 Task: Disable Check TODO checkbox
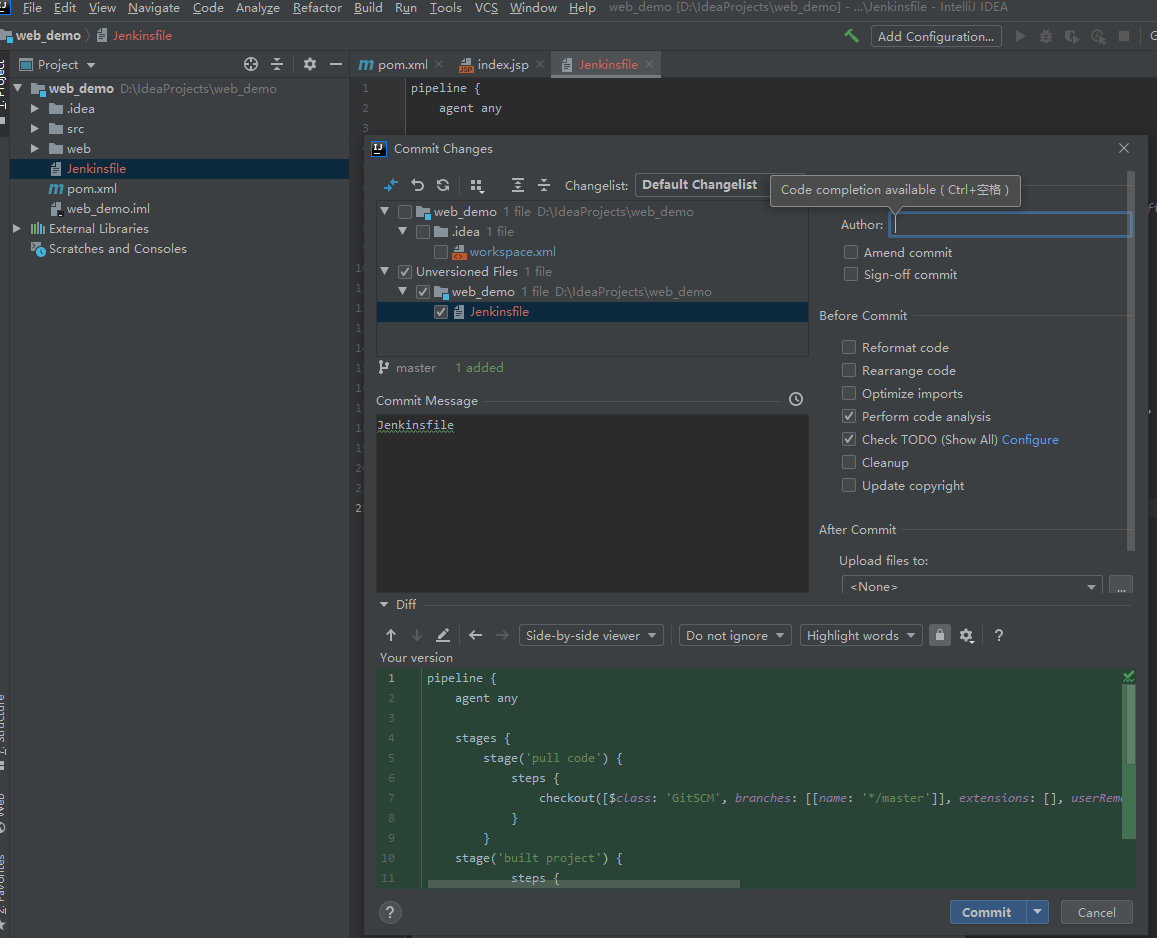point(849,439)
